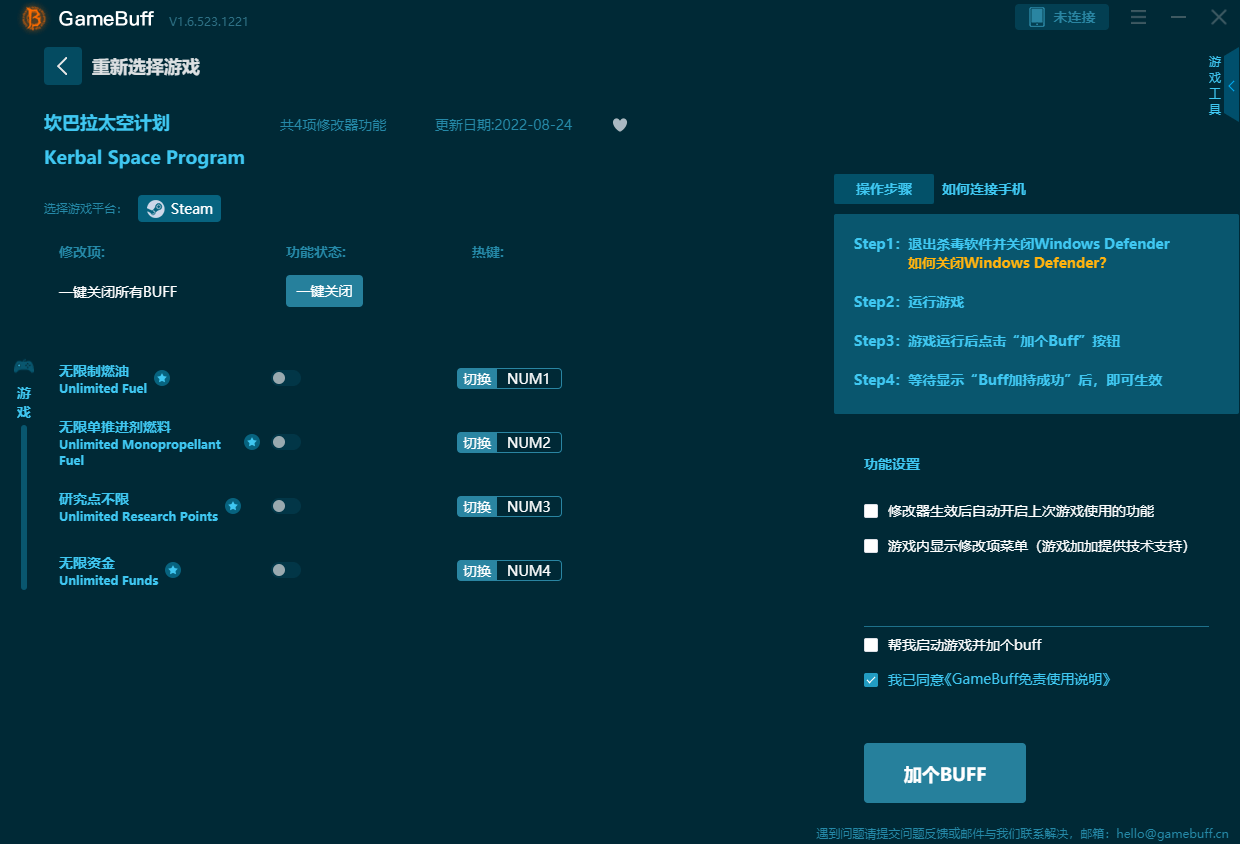This screenshot has width=1240, height=844.
Task: Open the 游戏工具 vertical tab
Action: point(1215,86)
